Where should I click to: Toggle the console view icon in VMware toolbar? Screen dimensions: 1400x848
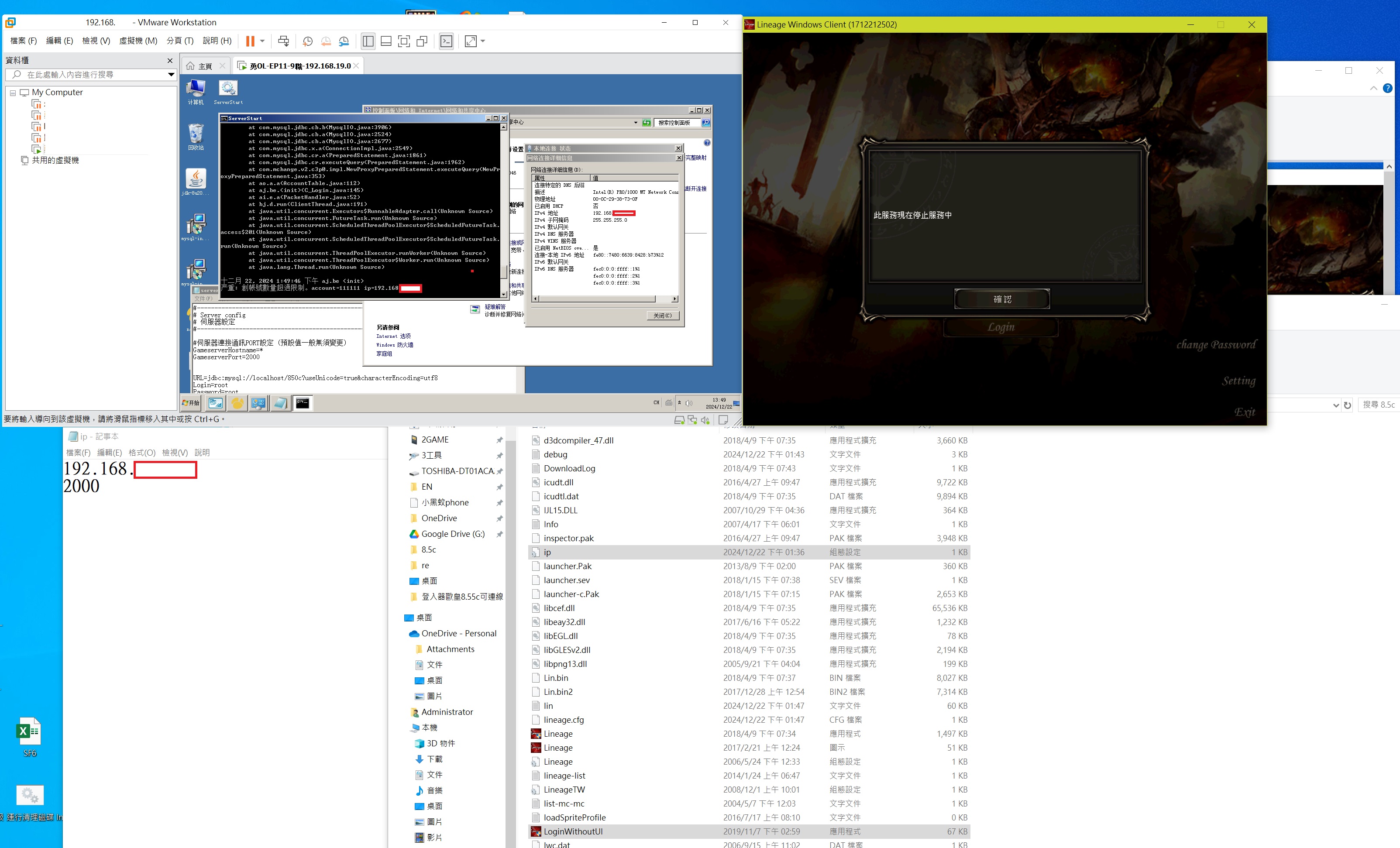(447, 41)
